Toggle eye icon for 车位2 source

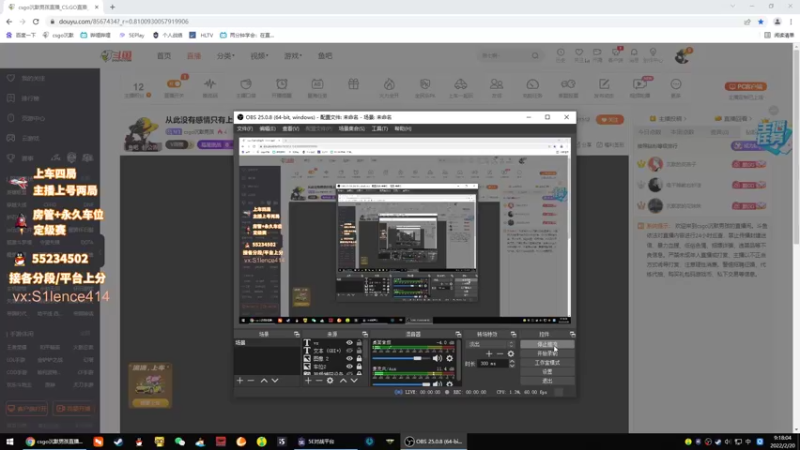[x=349, y=366]
